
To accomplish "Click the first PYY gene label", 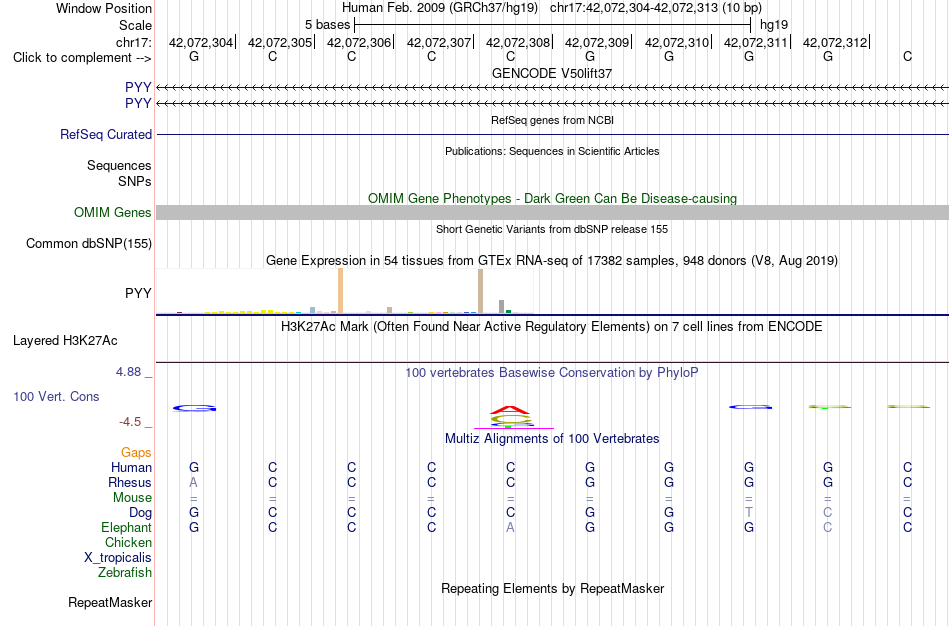I will tap(138, 87).
